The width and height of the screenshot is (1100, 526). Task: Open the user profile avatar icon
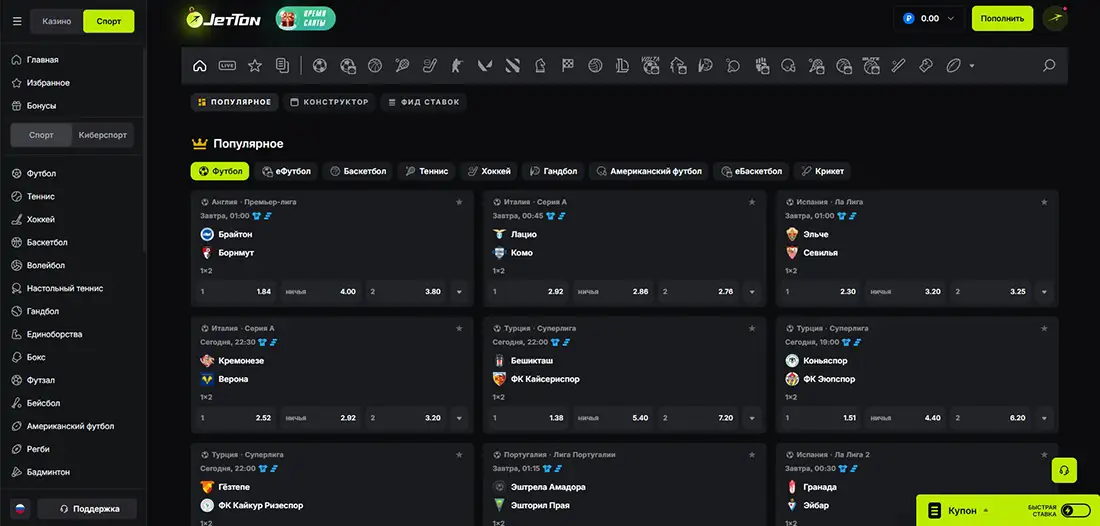[x=1055, y=19]
